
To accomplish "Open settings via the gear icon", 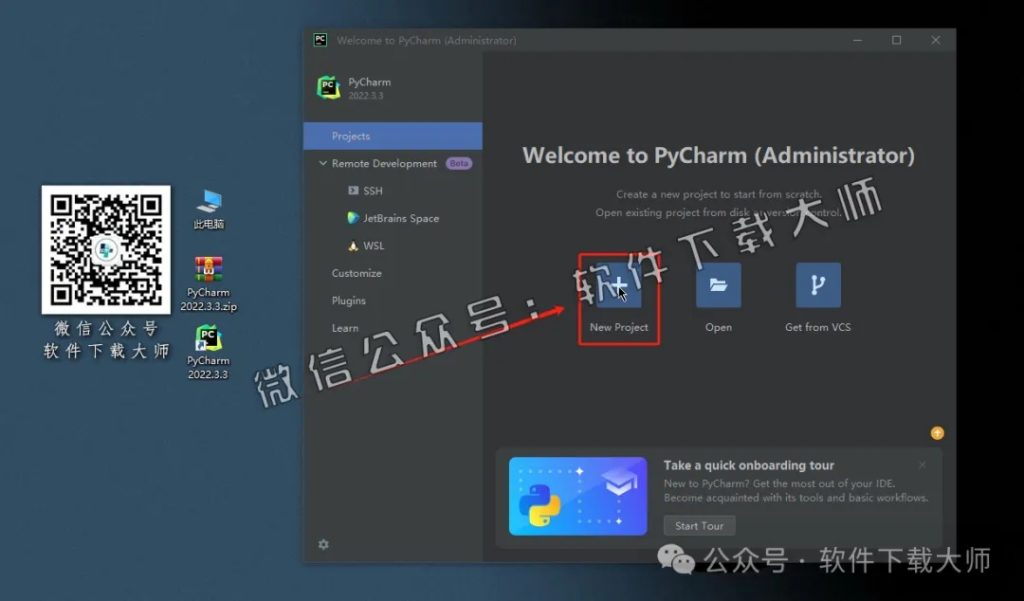I will pos(322,545).
